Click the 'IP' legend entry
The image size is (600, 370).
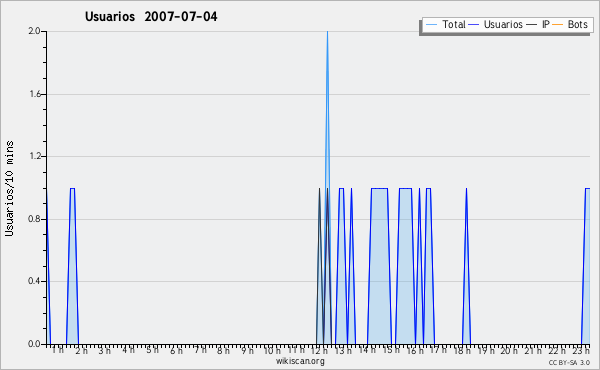pos(538,24)
